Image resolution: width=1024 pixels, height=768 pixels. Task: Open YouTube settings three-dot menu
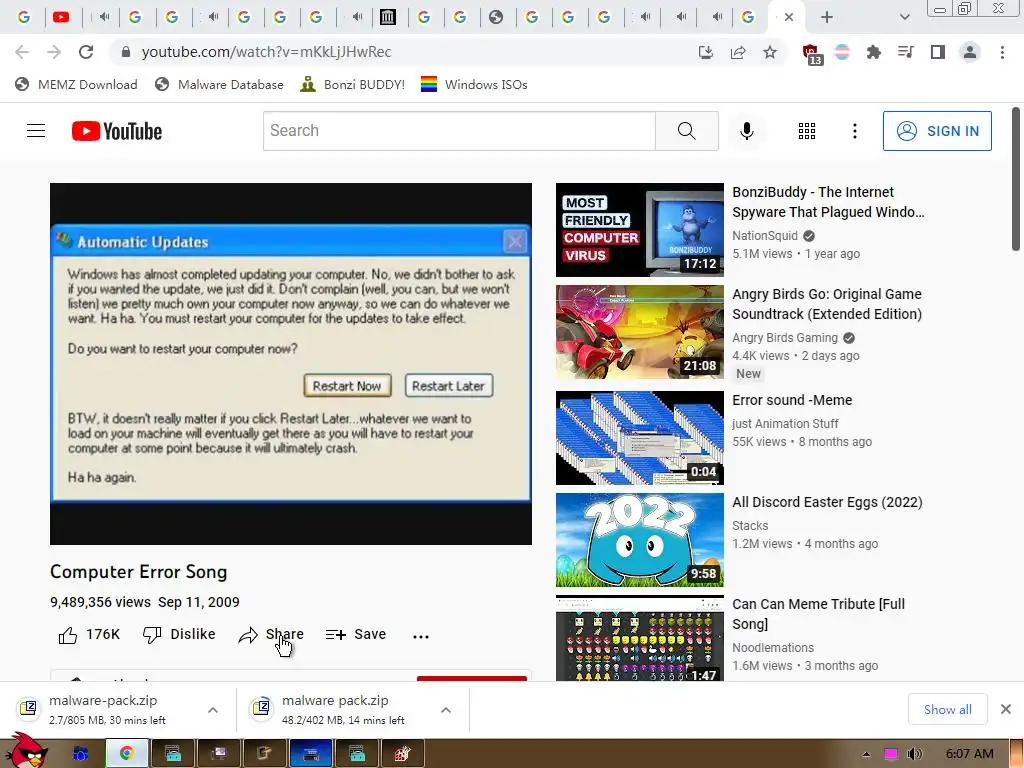(x=855, y=131)
